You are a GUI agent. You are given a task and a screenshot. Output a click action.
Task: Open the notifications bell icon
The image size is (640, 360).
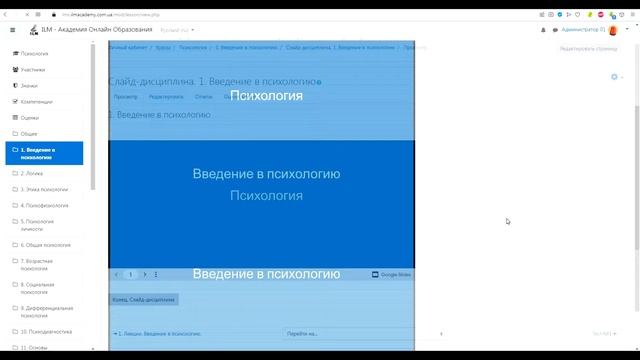543,30
